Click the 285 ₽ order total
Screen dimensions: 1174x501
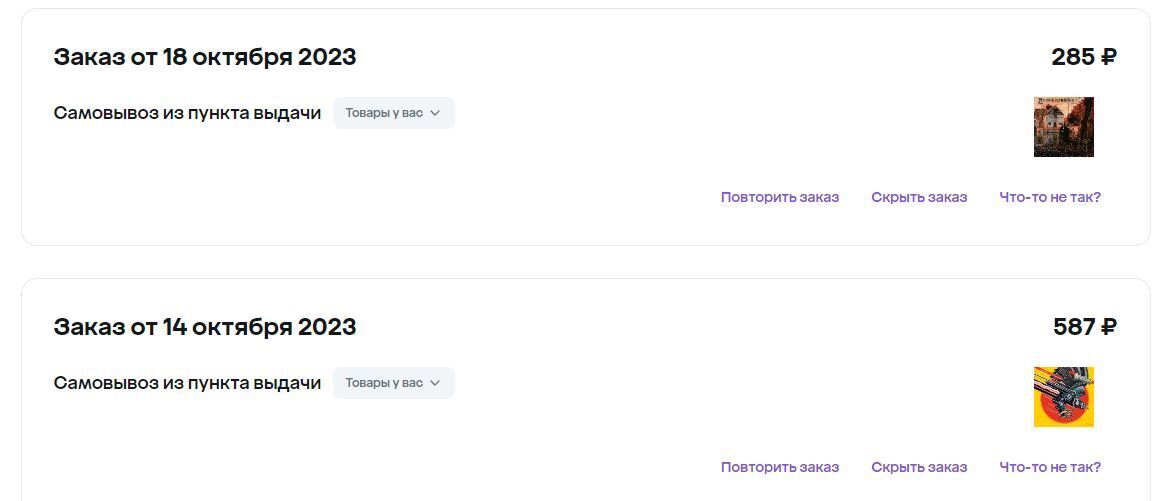pyautogui.click(x=1084, y=57)
